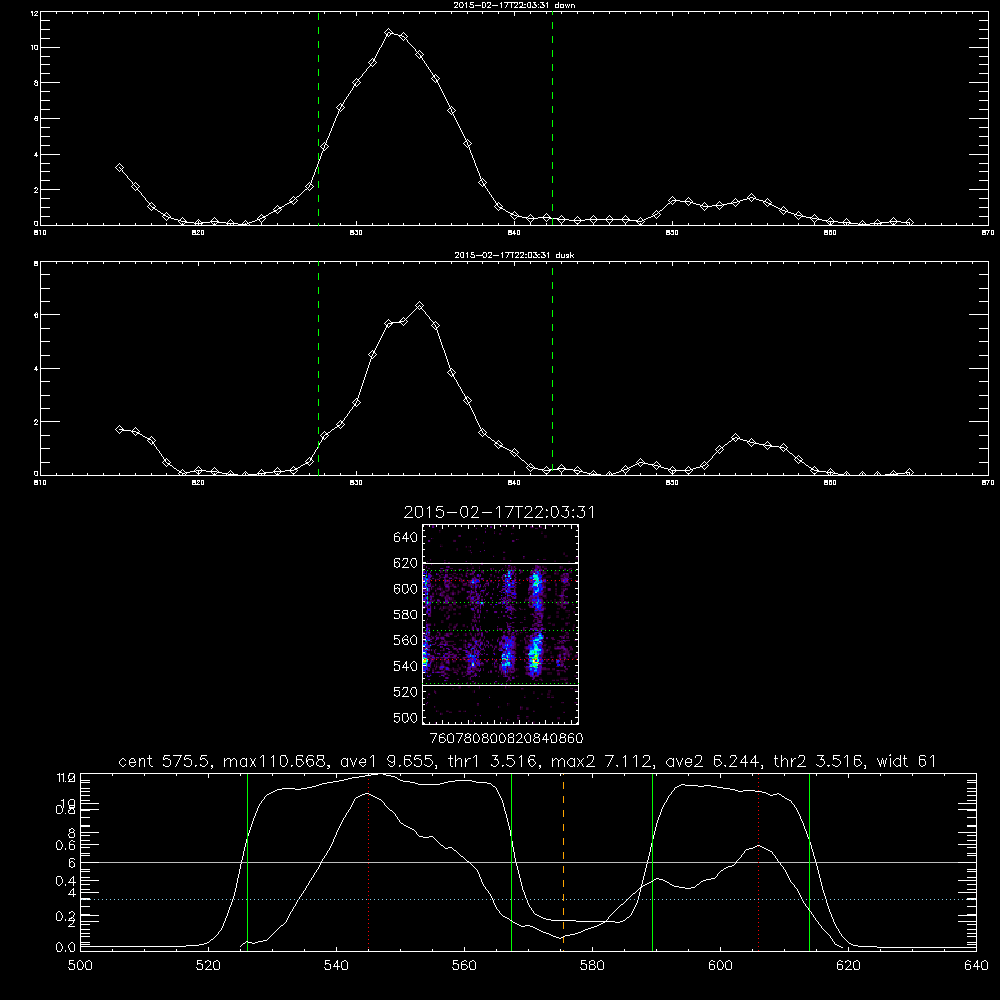Screen dimensions: 1000x1000
Task: Select spectrogram image y-axis label 600
Action: pos(406,589)
